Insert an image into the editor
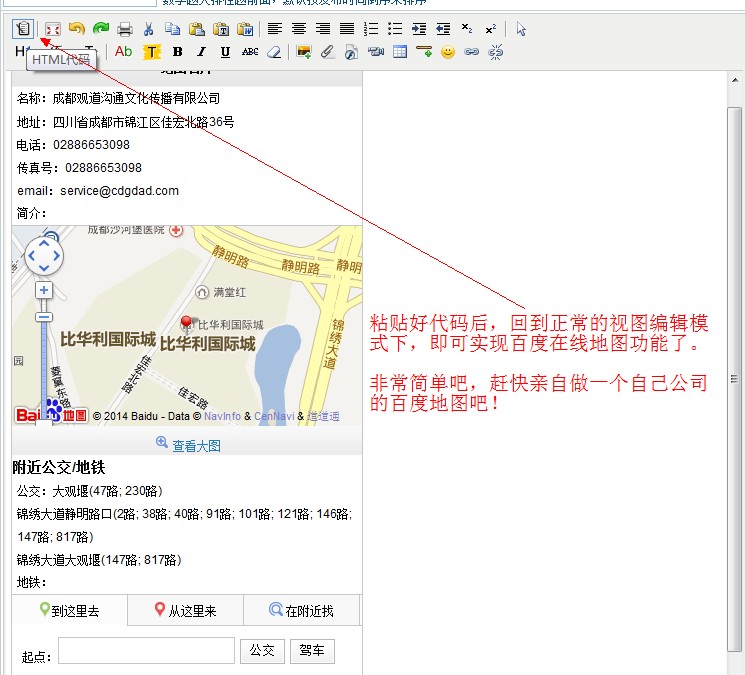Screen dimensions: 745x675 [x=304, y=52]
